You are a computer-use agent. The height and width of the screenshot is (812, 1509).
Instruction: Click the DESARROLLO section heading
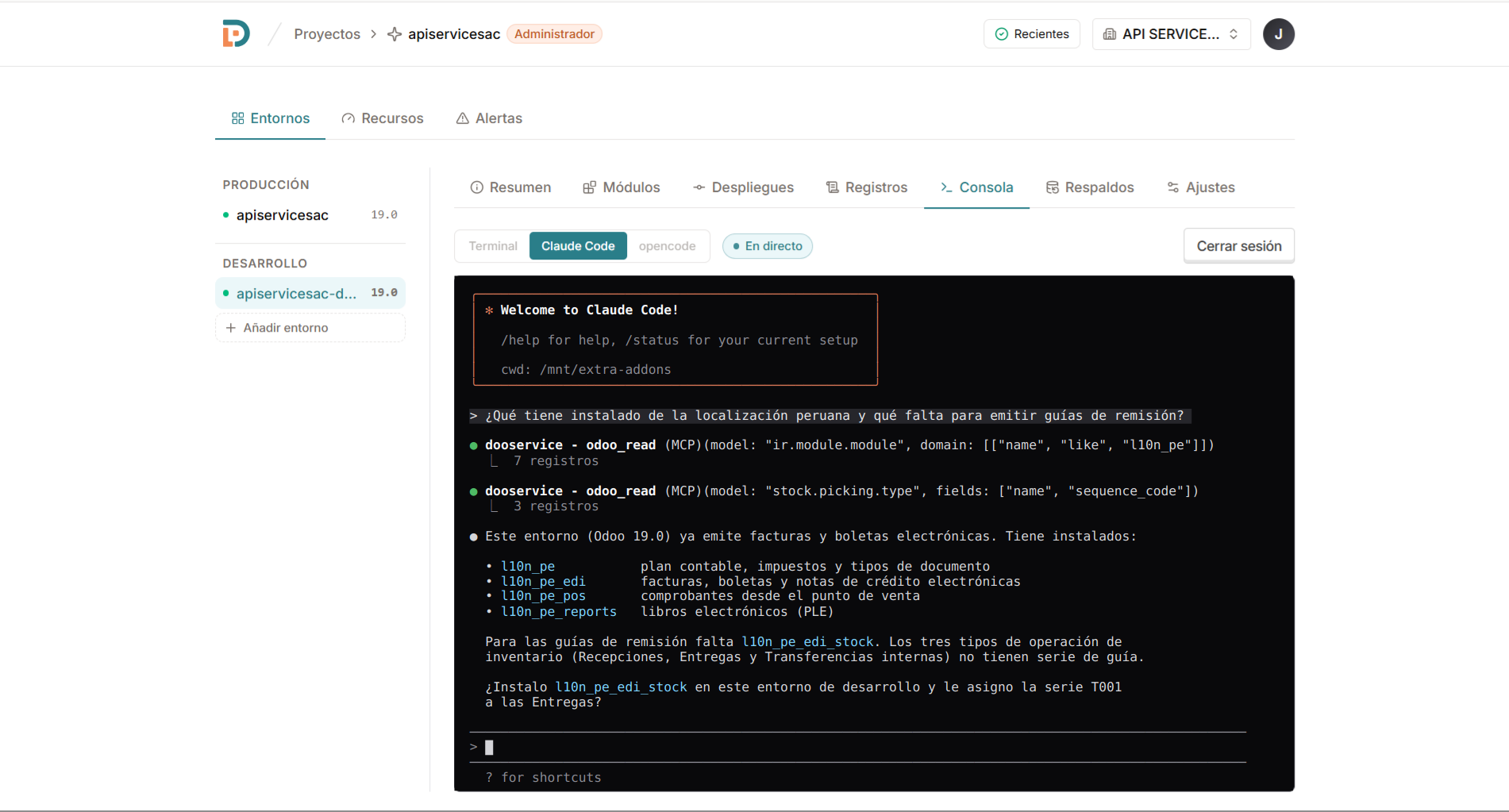pos(264,264)
